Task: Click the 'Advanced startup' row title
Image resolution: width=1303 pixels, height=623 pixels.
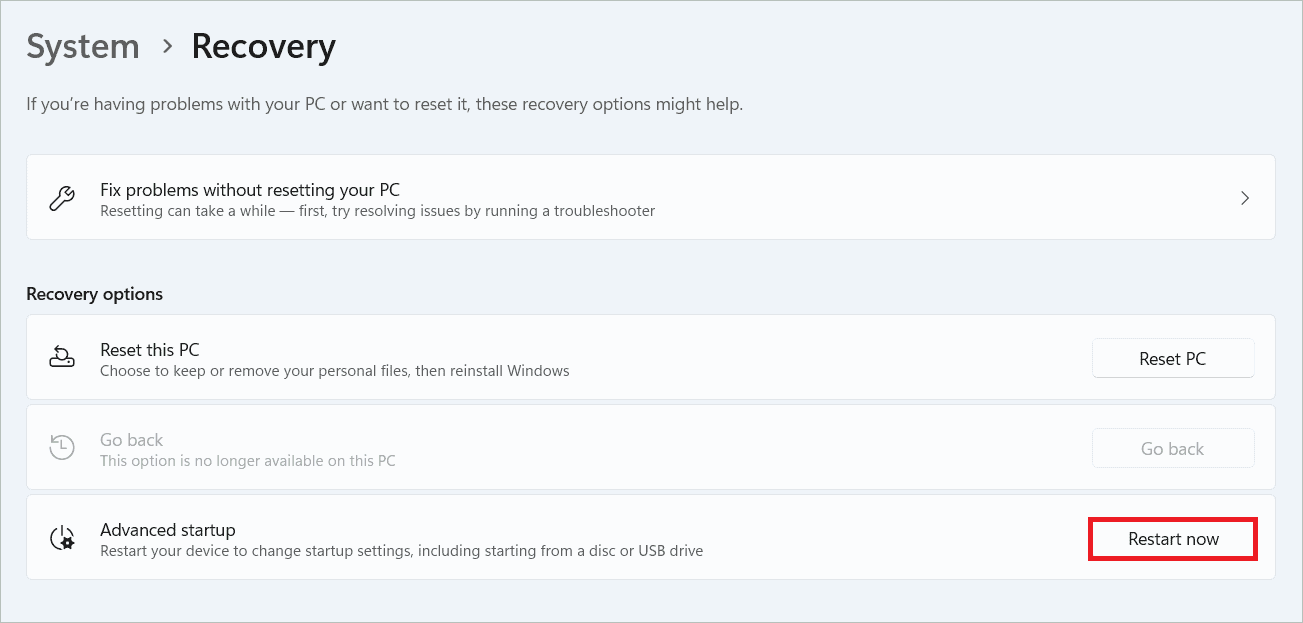Action: (x=168, y=530)
